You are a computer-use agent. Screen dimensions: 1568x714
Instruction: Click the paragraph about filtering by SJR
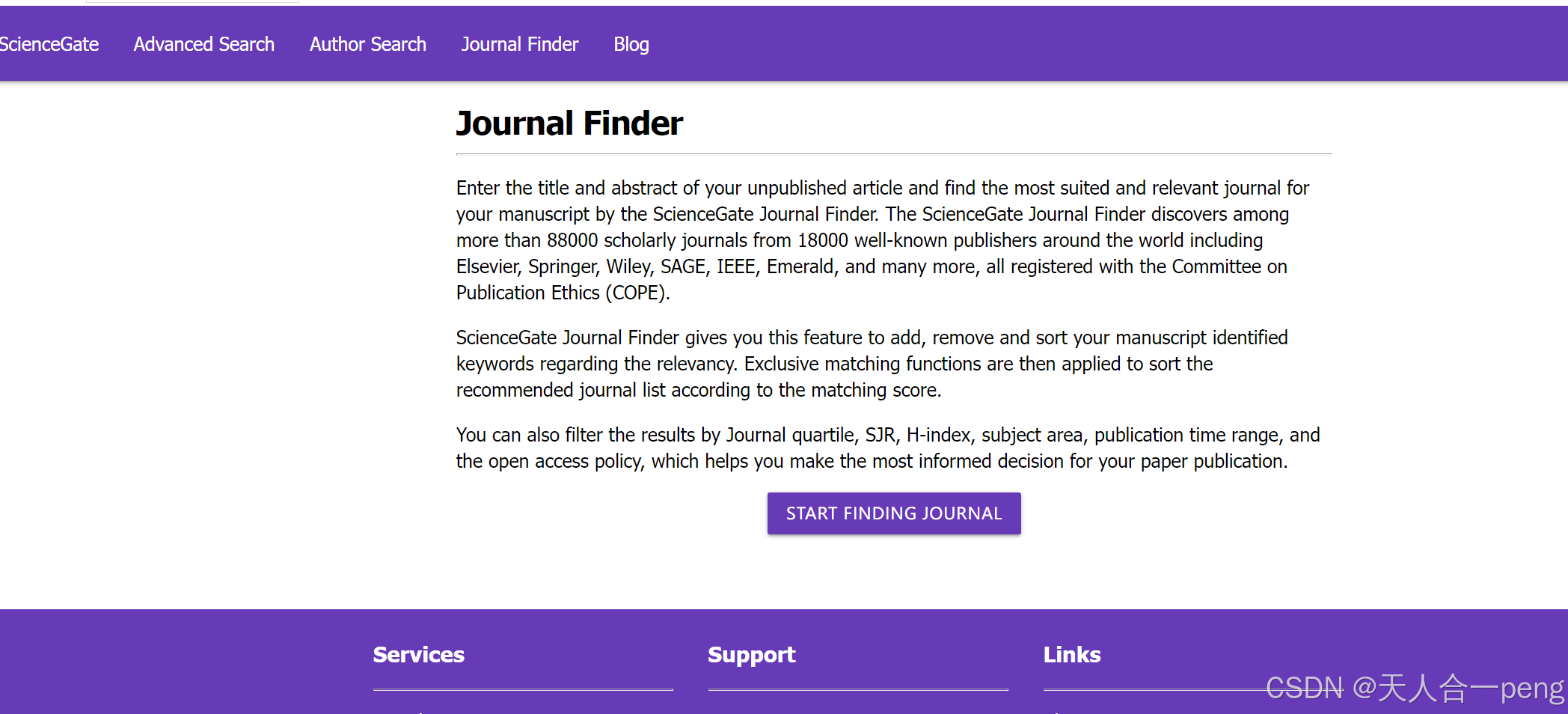pyautogui.click(x=886, y=447)
